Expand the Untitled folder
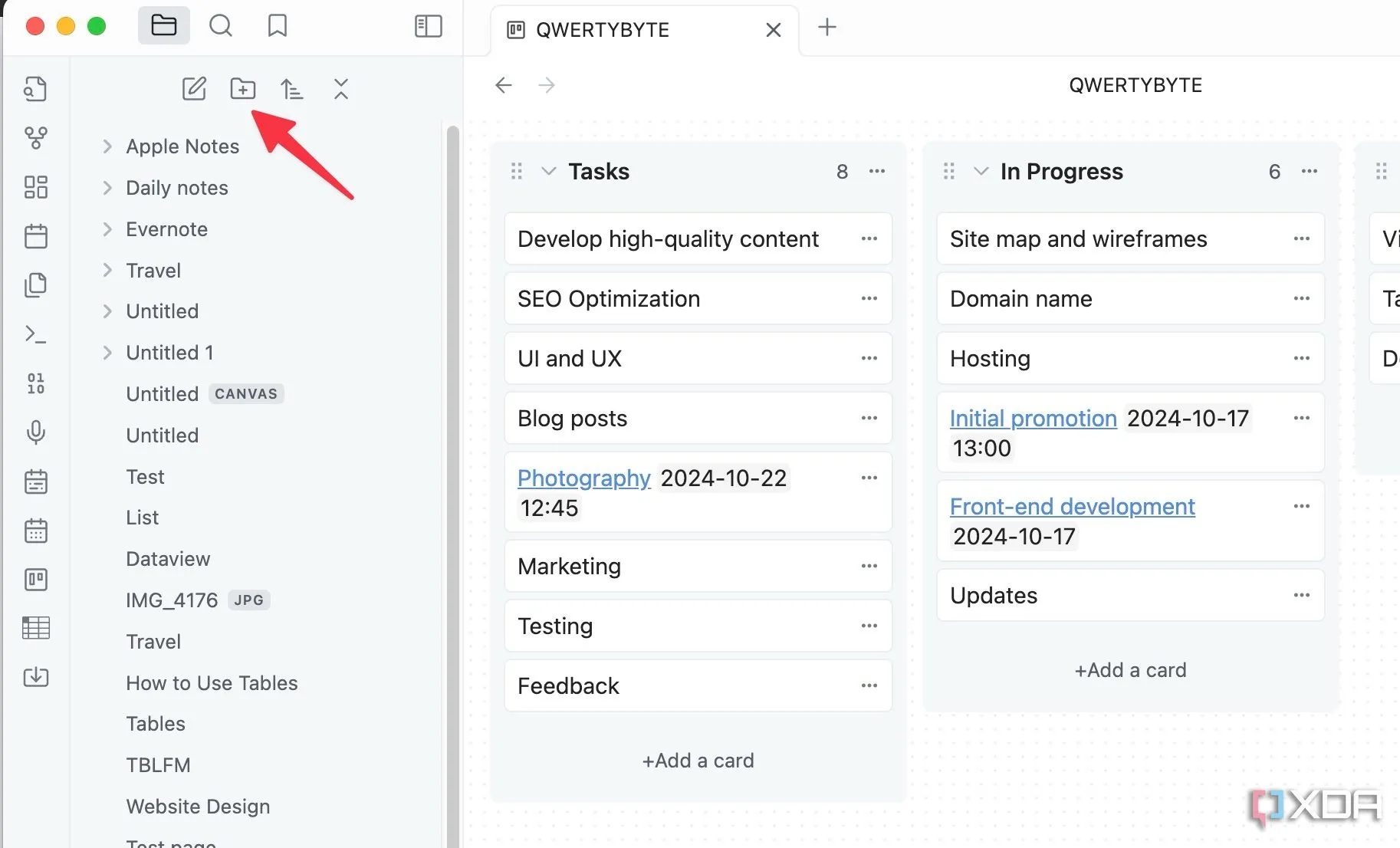Viewport: 1400px width, 848px height. [x=107, y=311]
